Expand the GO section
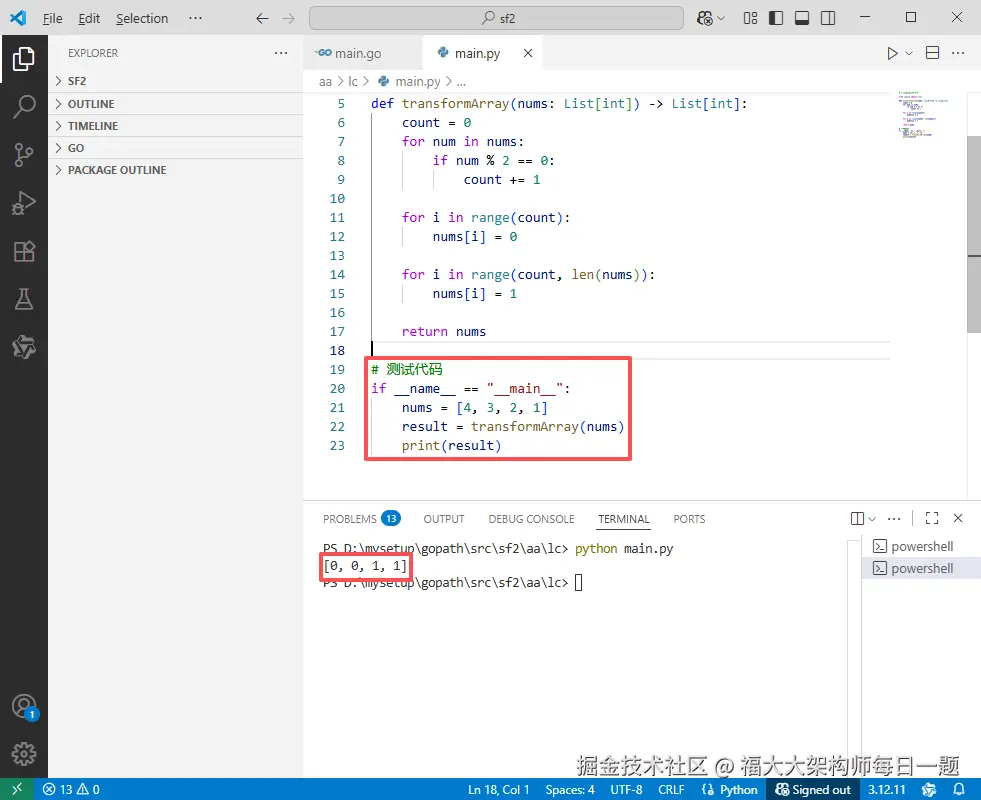 176,148
